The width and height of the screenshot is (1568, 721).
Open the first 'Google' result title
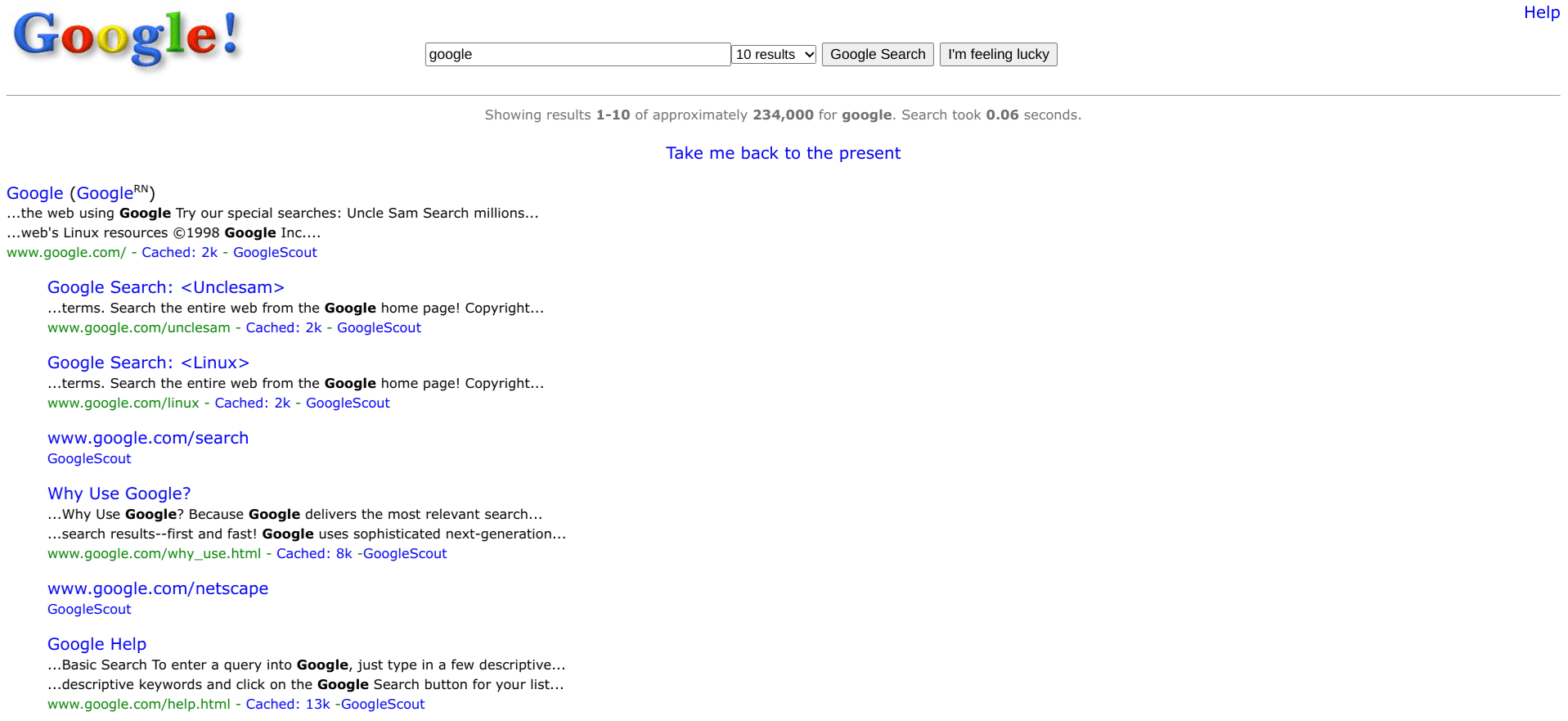point(35,193)
